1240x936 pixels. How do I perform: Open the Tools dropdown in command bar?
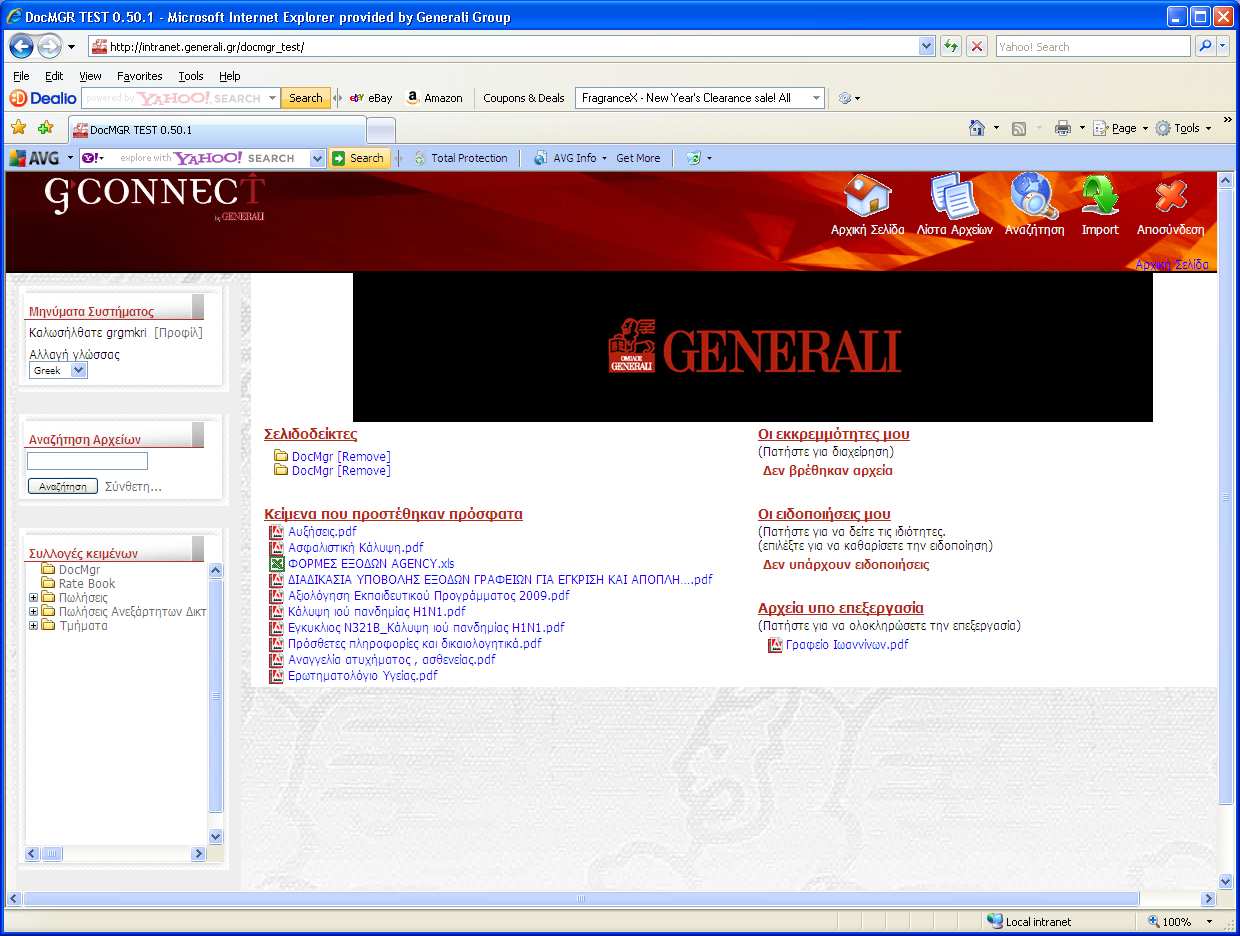(x=1182, y=128)
